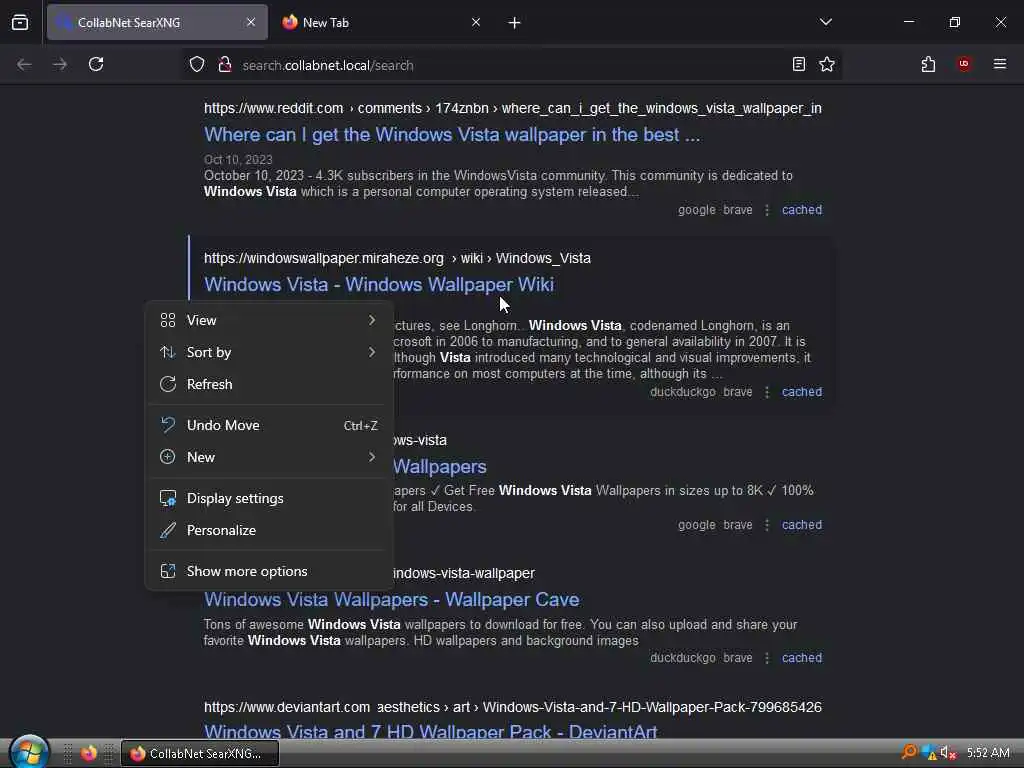Click the tracking protection shield icon
The width and height of the screenshot is (1024, 768).
[x=197, y=64]
